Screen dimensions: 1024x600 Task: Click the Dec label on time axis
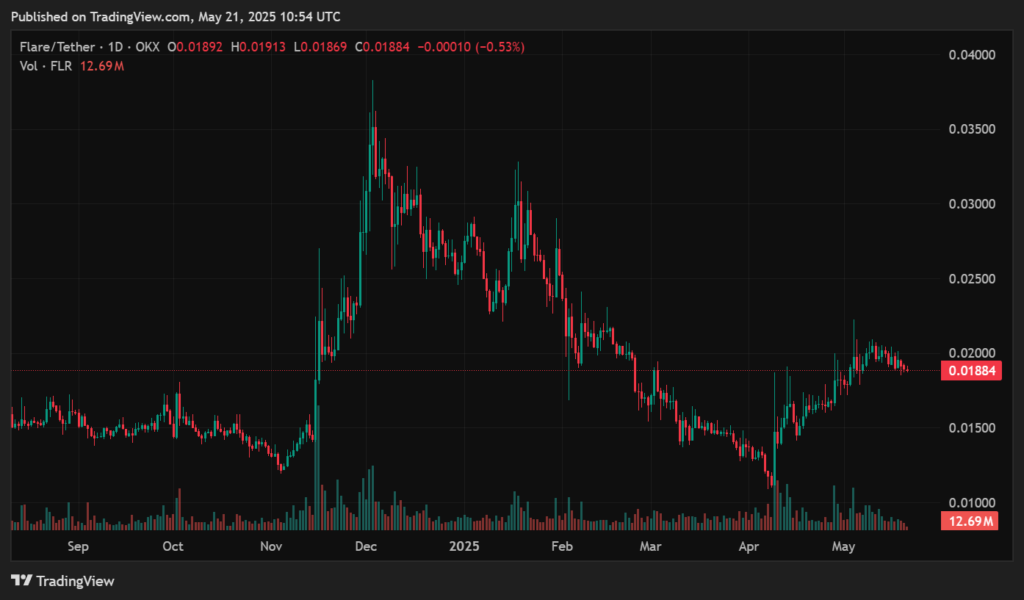365,546
